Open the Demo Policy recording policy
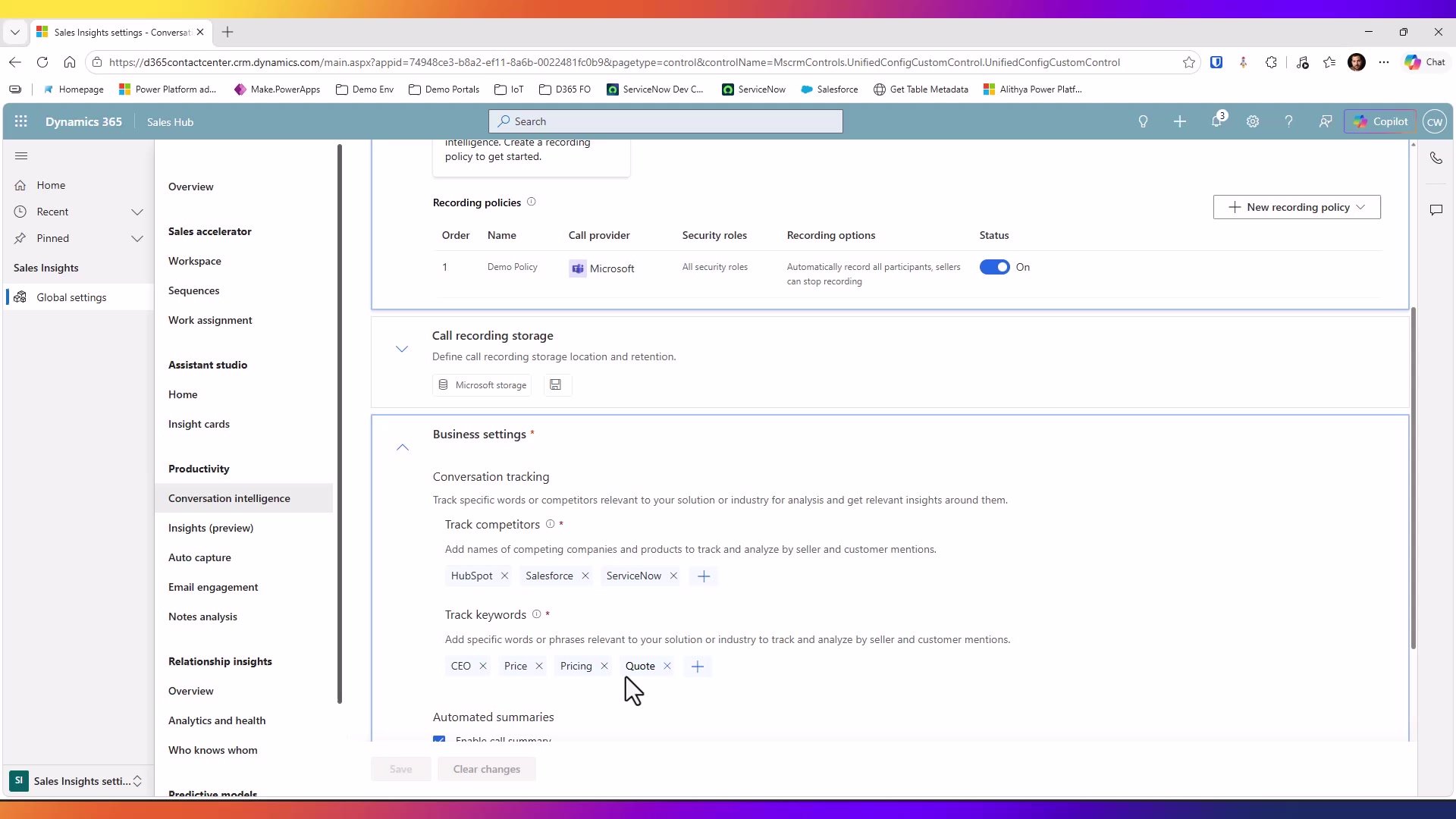Viewport: 1456px width, 819px height. coord(513,267)
